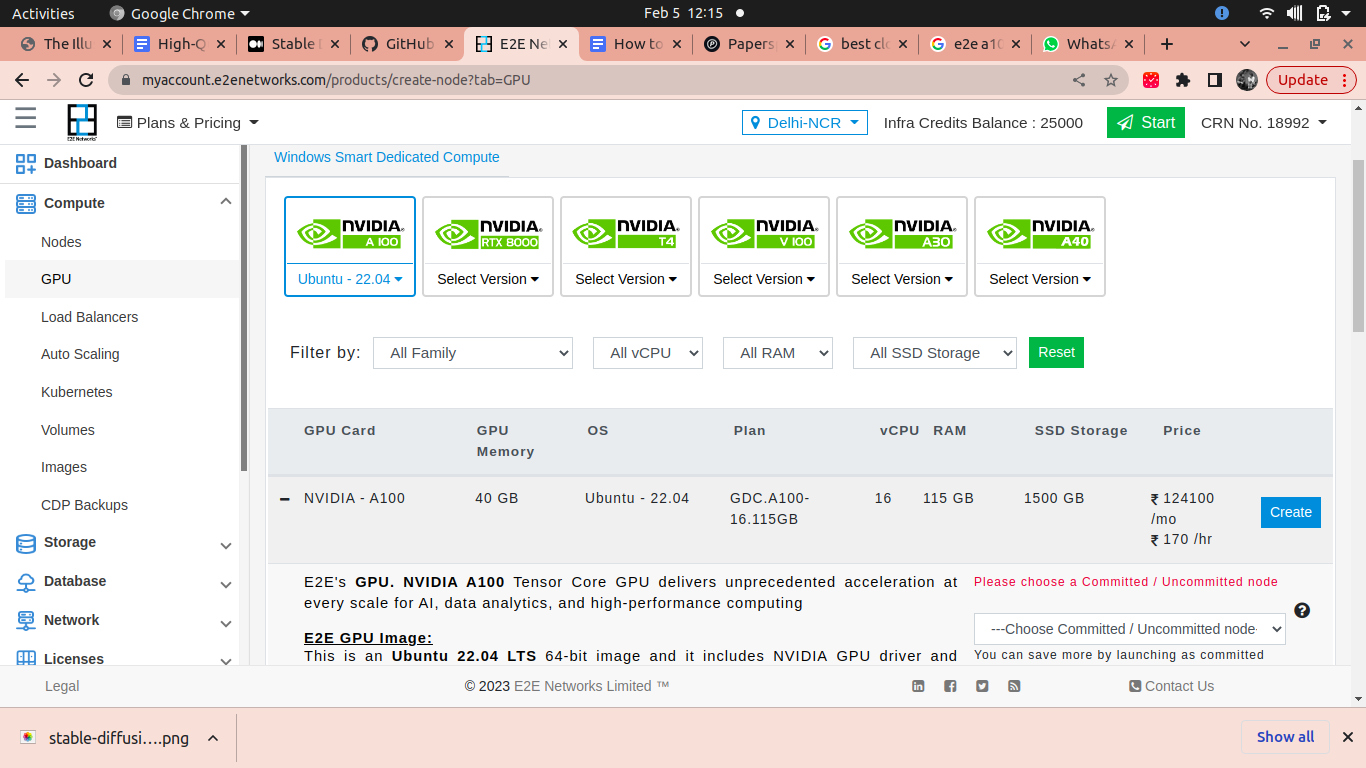The height and width of the screenshot is (768, 1366).
Task: Click the page vertical scrollbar
Action: (1358, 245)
